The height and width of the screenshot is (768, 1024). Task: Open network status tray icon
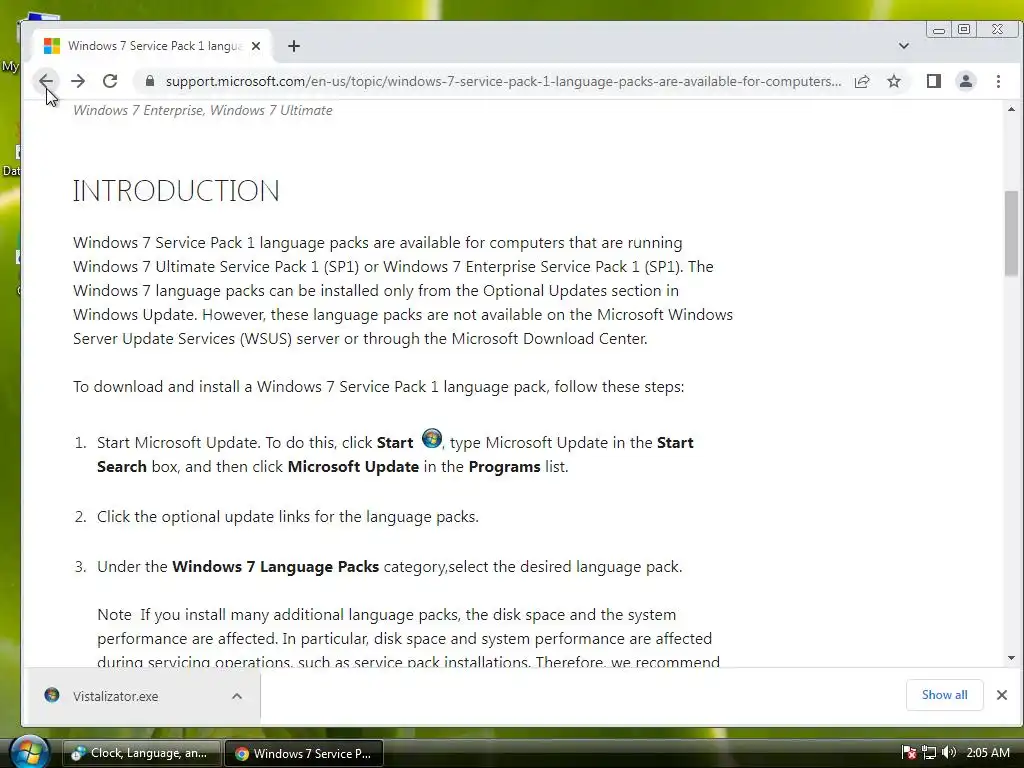pyautogui.click(x=929, y=753)
